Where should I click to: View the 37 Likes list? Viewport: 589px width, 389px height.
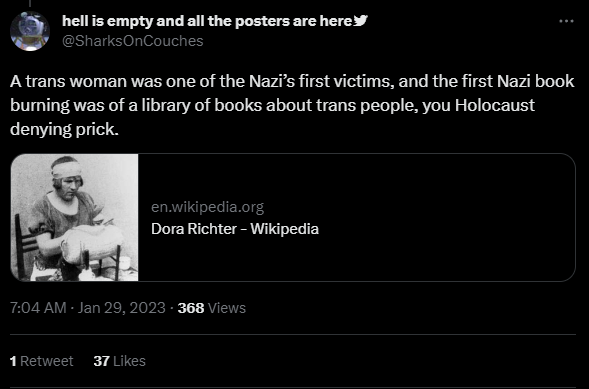[119, 361]
